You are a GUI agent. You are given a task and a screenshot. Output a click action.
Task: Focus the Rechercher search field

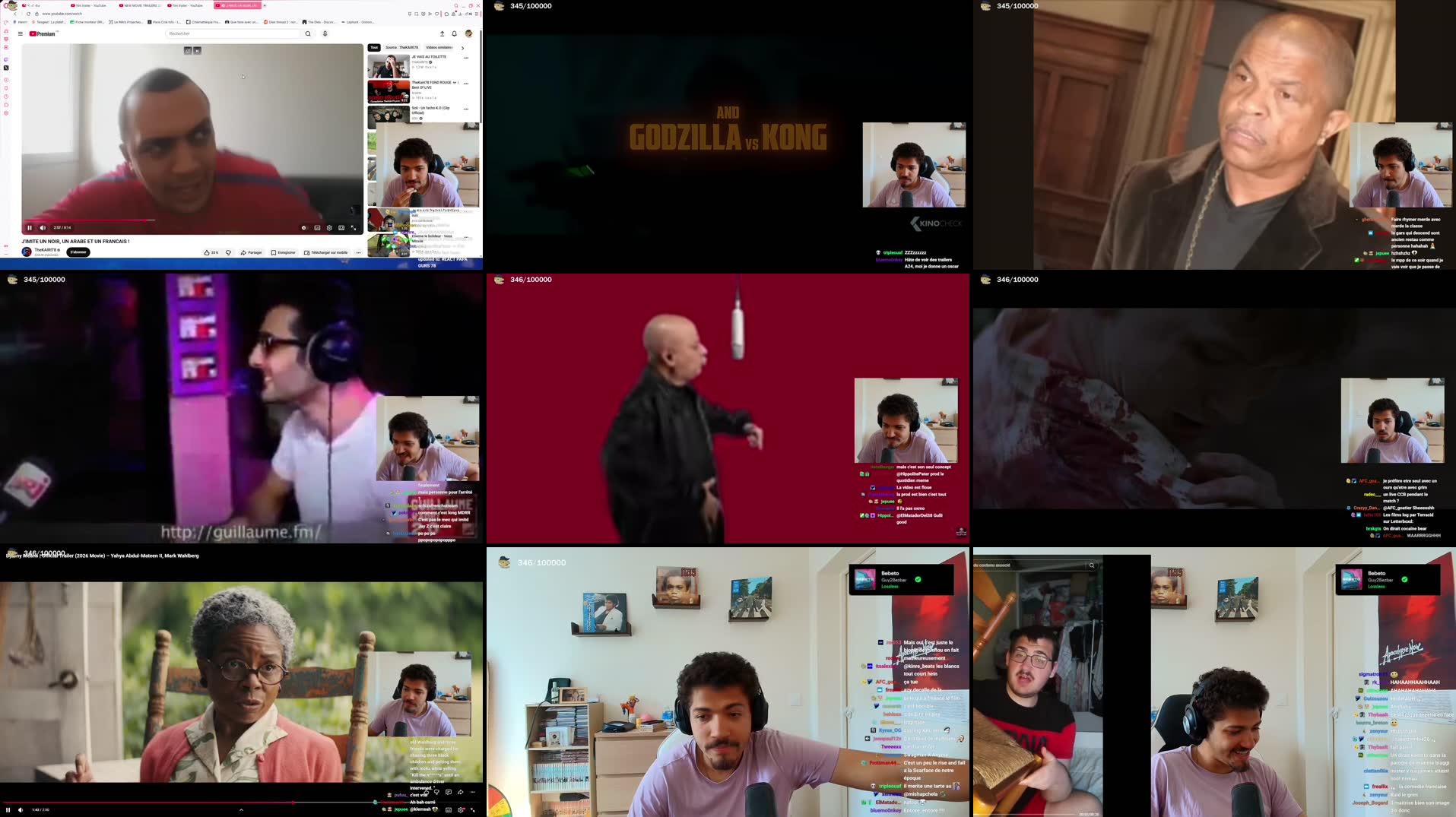(233, 33)
